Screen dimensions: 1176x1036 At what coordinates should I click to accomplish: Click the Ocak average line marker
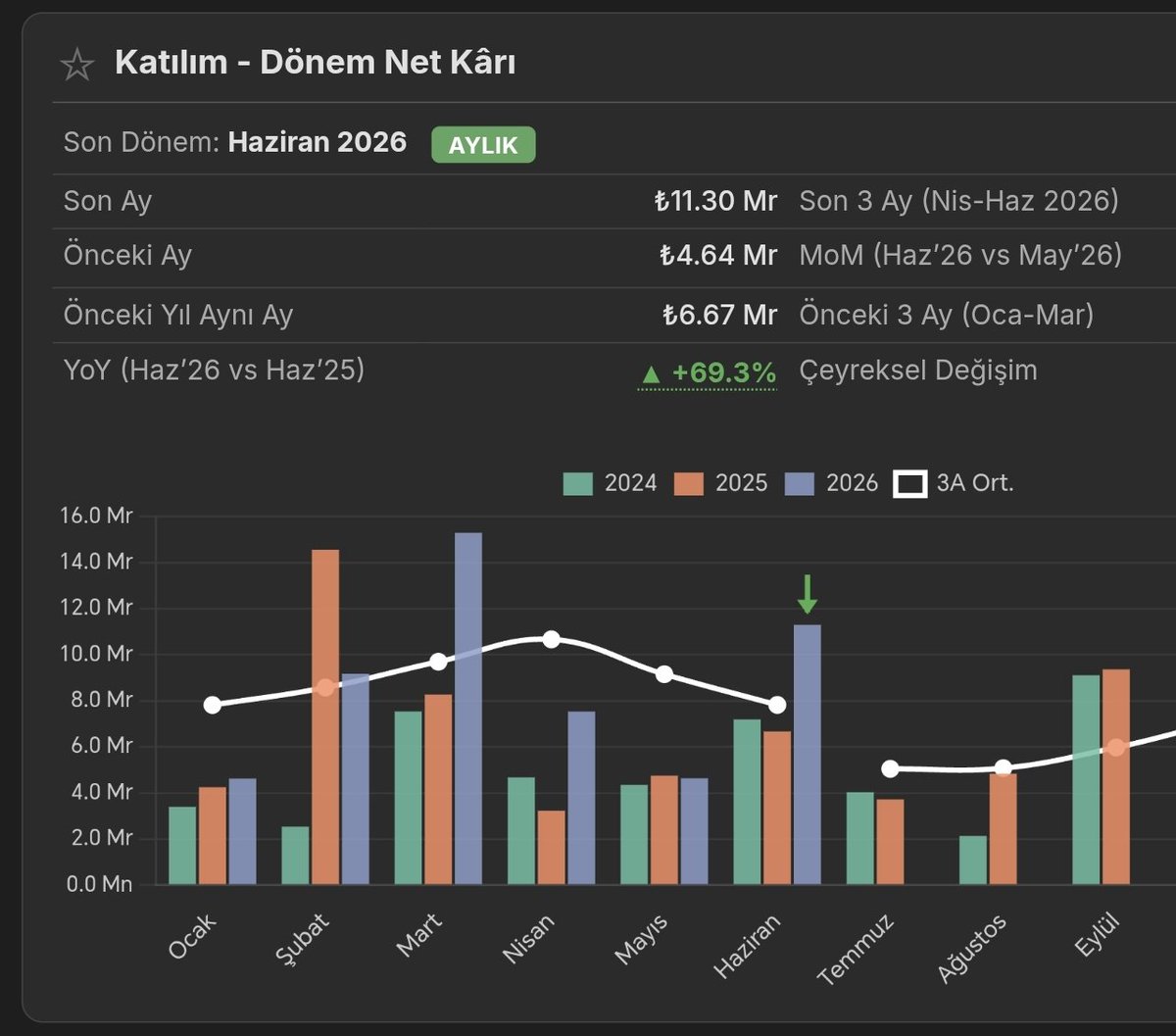tap(213, 705)
